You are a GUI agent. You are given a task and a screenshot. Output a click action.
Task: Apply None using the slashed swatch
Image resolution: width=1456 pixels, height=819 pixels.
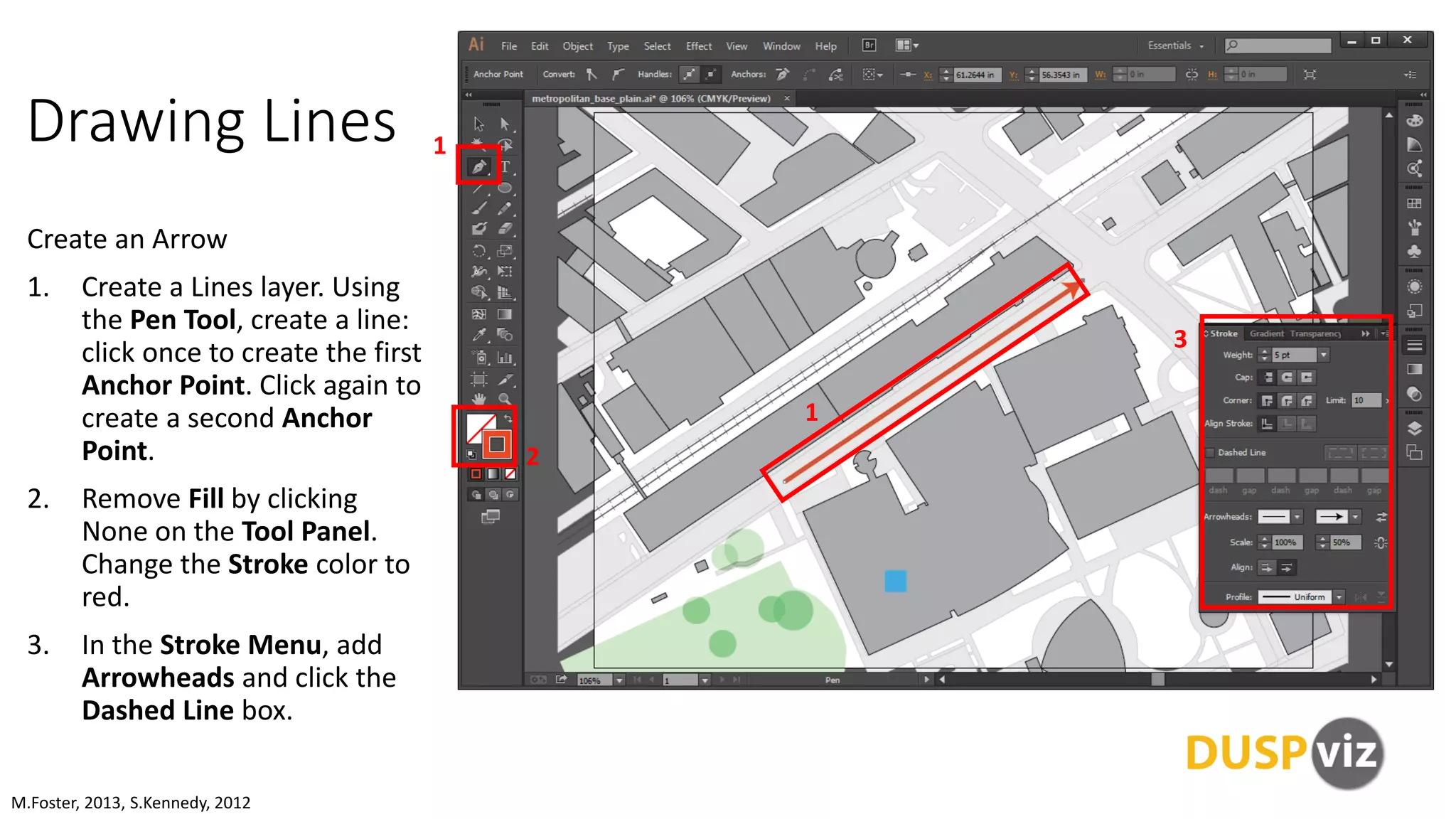510,474
